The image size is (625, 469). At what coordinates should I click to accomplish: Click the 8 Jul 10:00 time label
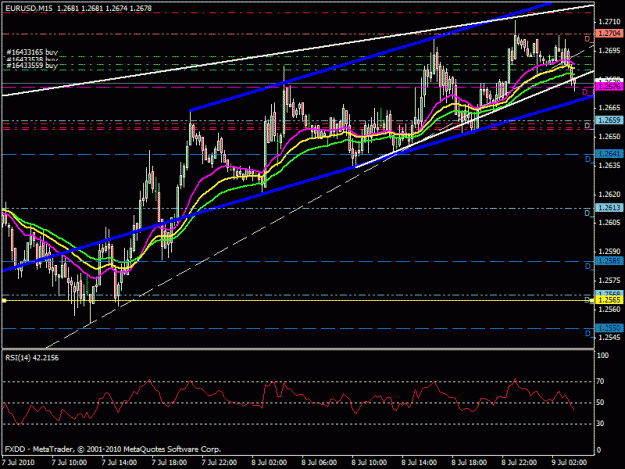[x=369, y=463]
